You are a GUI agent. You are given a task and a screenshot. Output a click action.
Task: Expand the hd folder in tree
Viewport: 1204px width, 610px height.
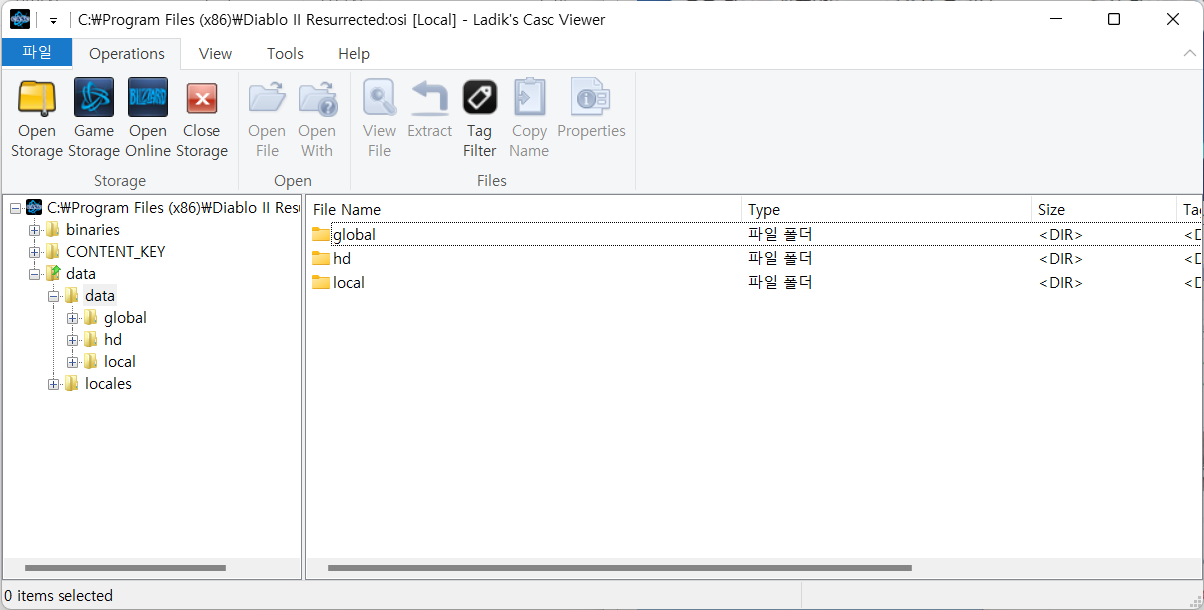point(72,340)
